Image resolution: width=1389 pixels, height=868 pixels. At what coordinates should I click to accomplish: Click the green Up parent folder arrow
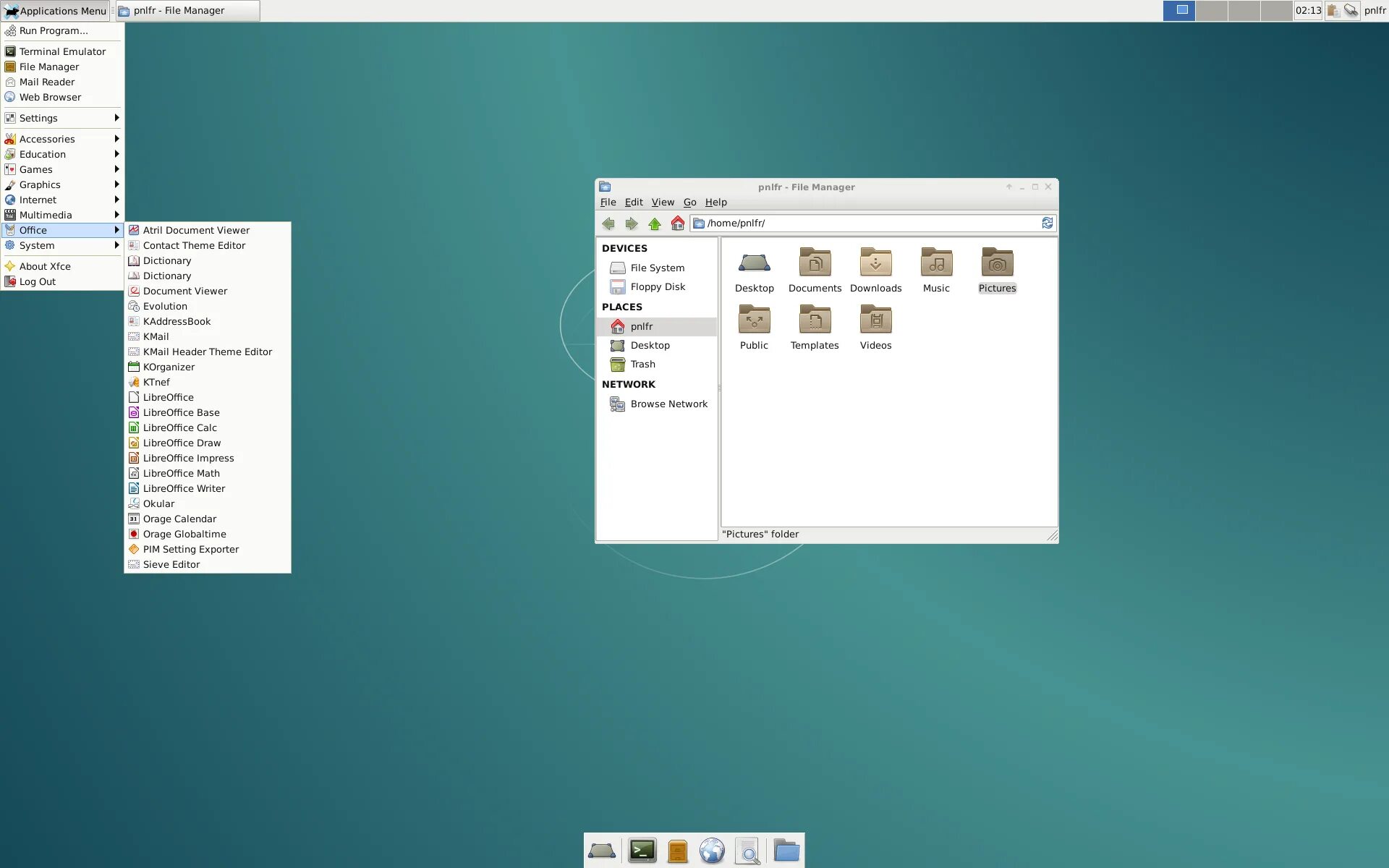(655, 224)
